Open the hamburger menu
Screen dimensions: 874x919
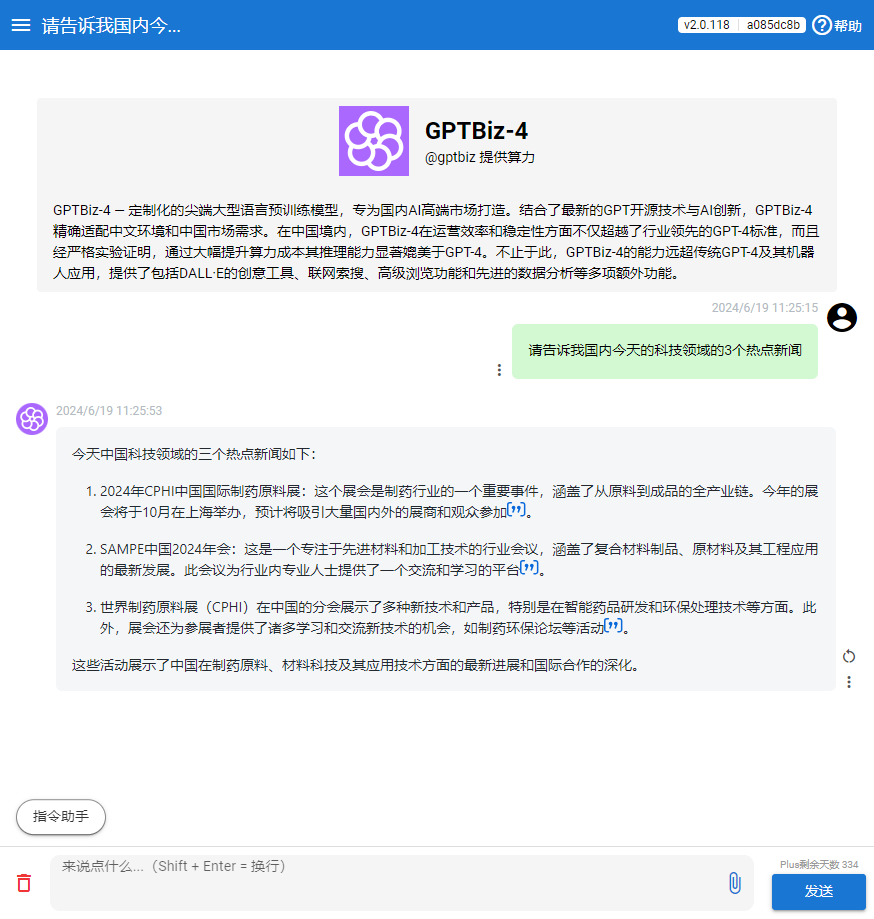coord(21,25)
